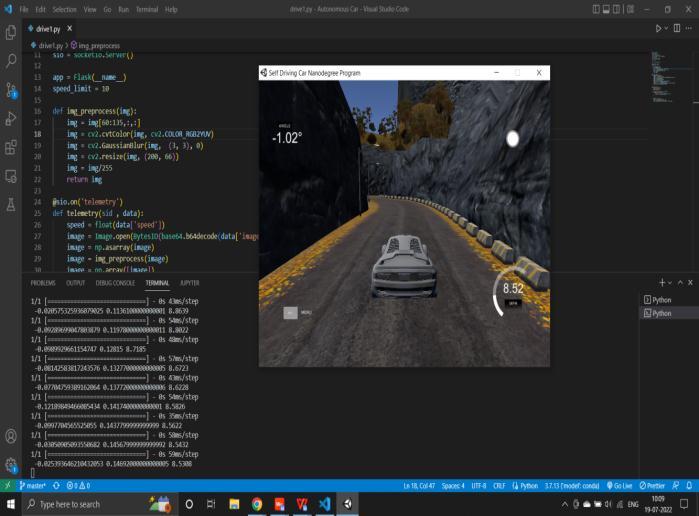Click the Synchronize Changes icon in the status bar
The image size is (699, 516).
[57, 486]
